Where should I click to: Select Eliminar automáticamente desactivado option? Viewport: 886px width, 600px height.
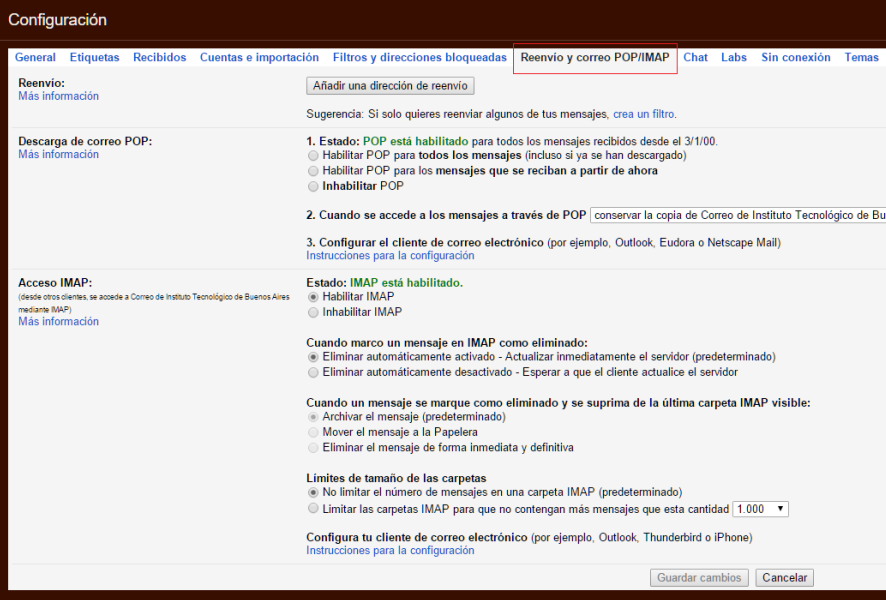click(314, 372)
